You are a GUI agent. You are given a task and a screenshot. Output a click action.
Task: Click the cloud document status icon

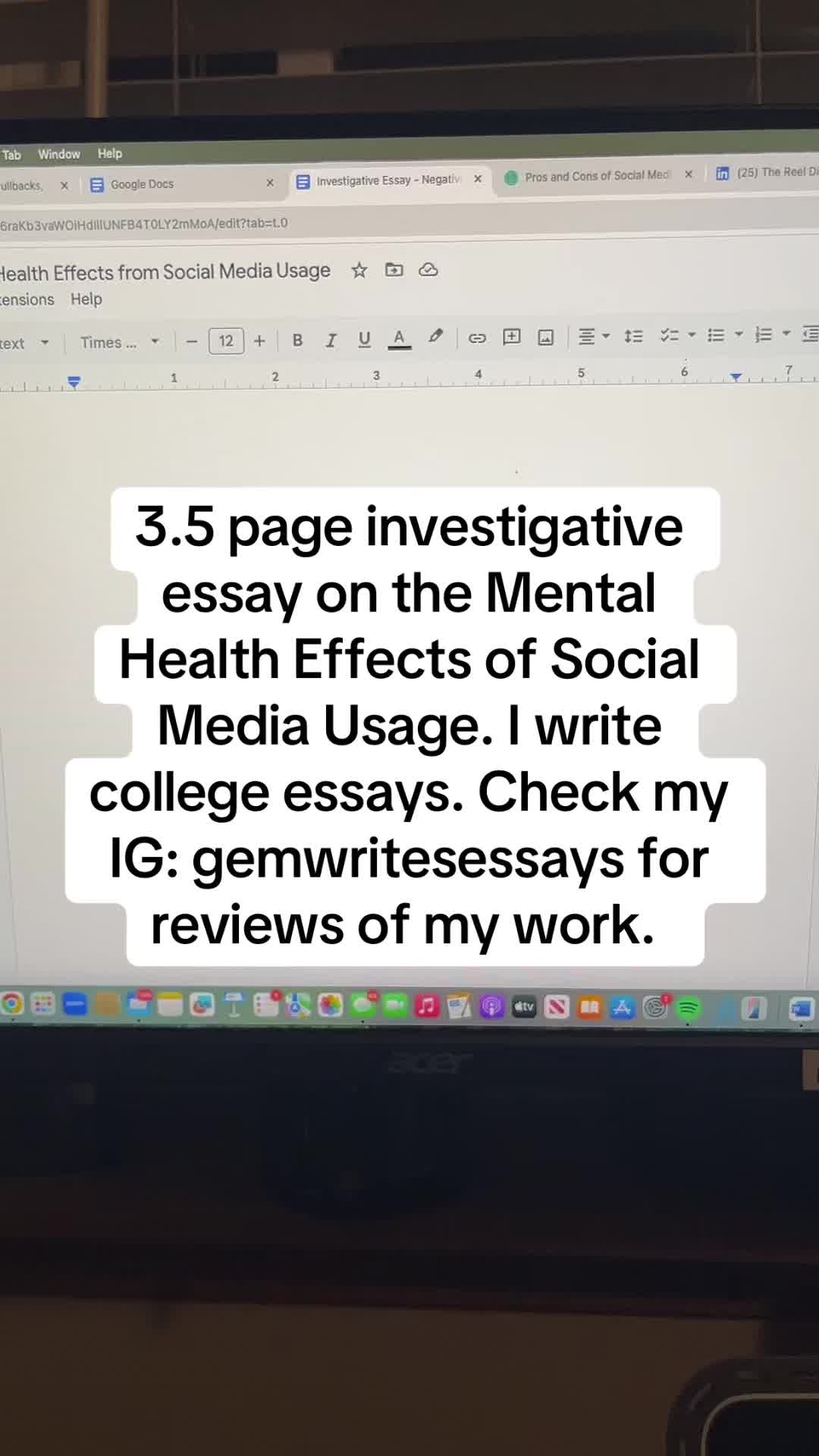point(428,269)
